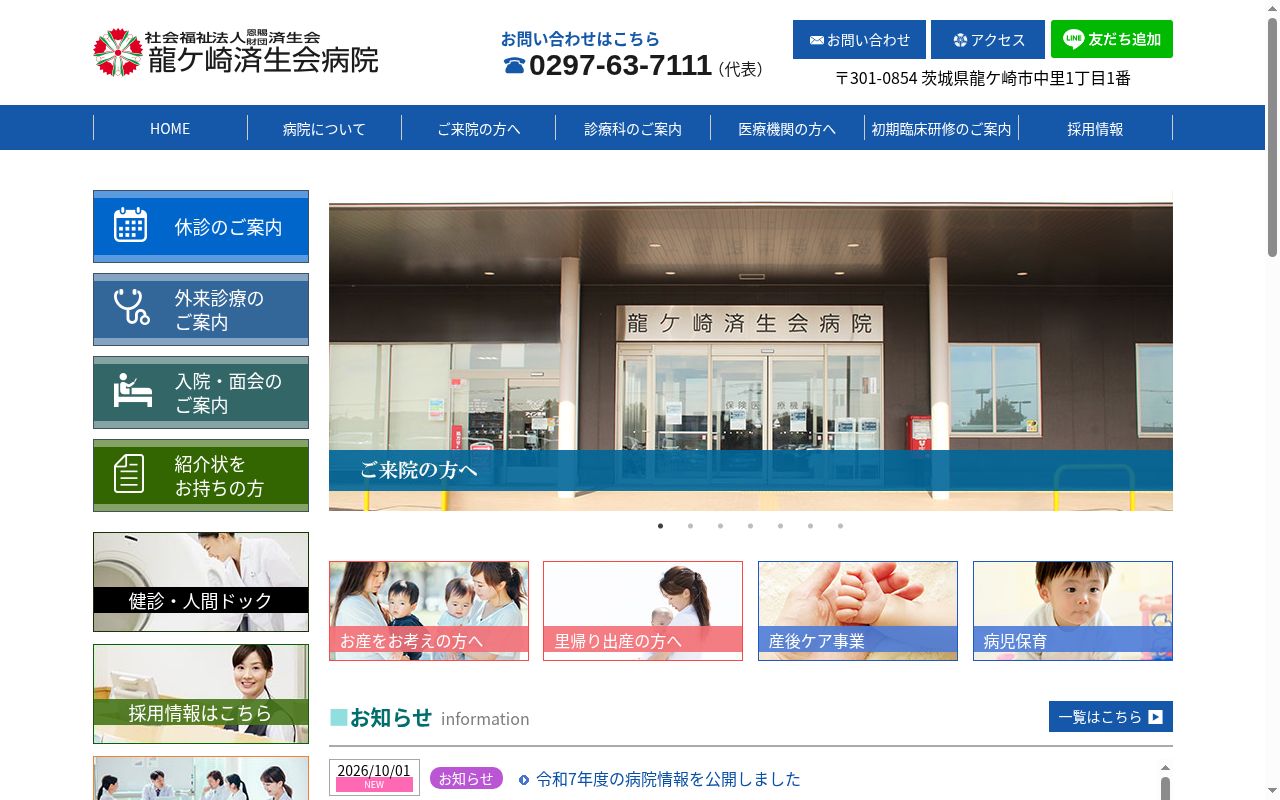Click the arrow icon in 一覧はこちら
Screen dimensions: 1280x800
(1155, 717)
